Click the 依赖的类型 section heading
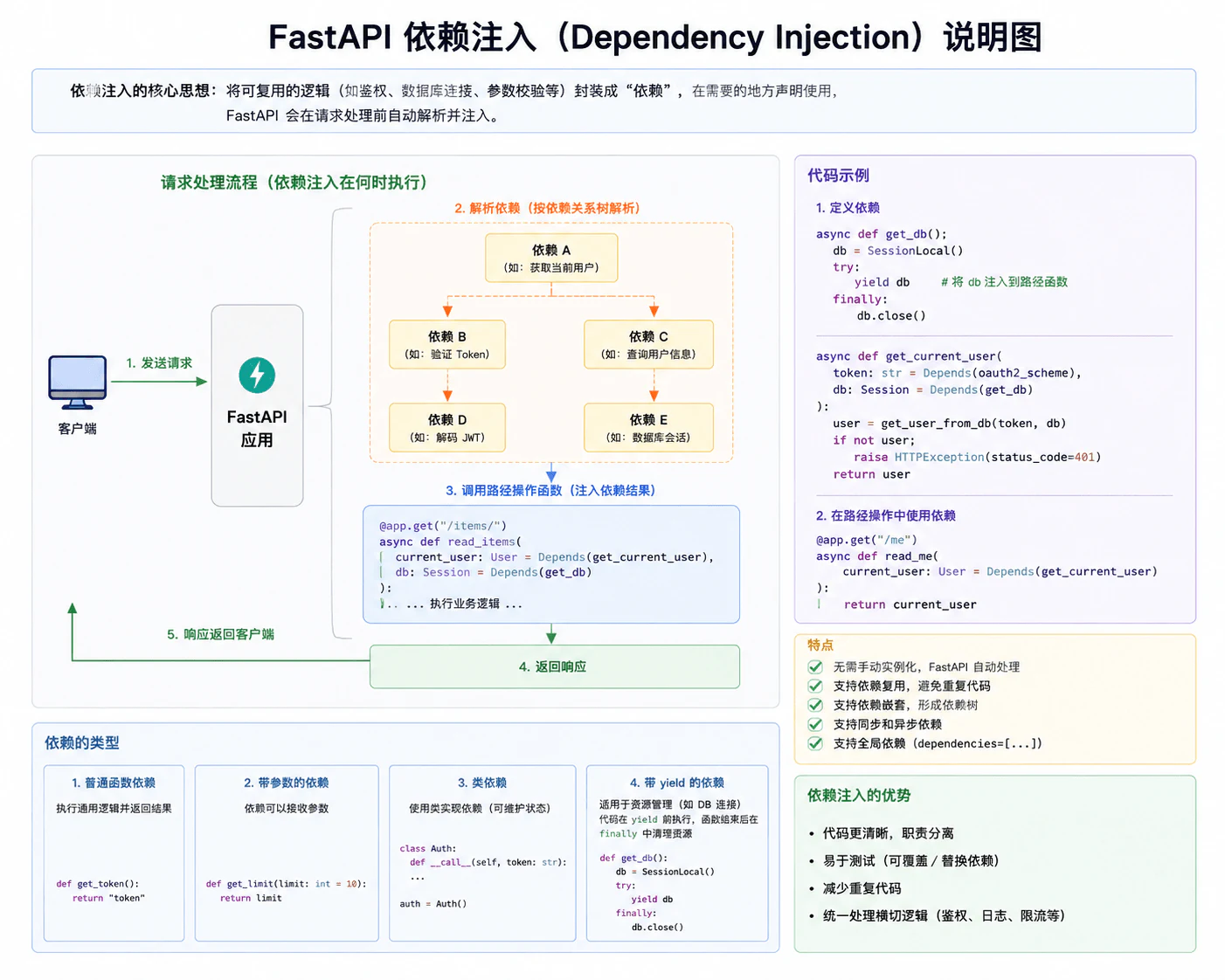1225x980 pixels. [x=82, y=742]
